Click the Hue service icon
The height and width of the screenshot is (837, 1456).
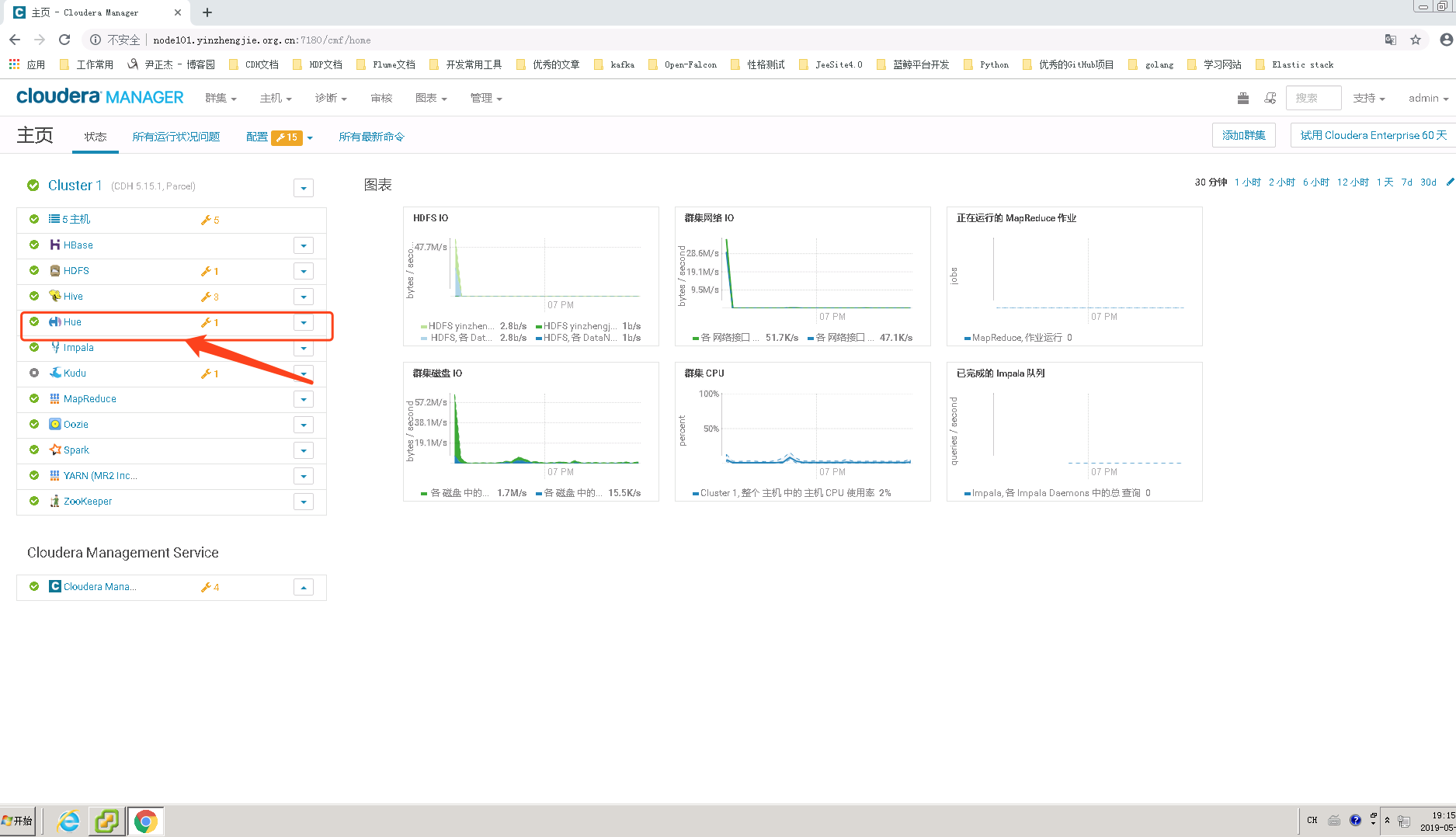(54, 321)
